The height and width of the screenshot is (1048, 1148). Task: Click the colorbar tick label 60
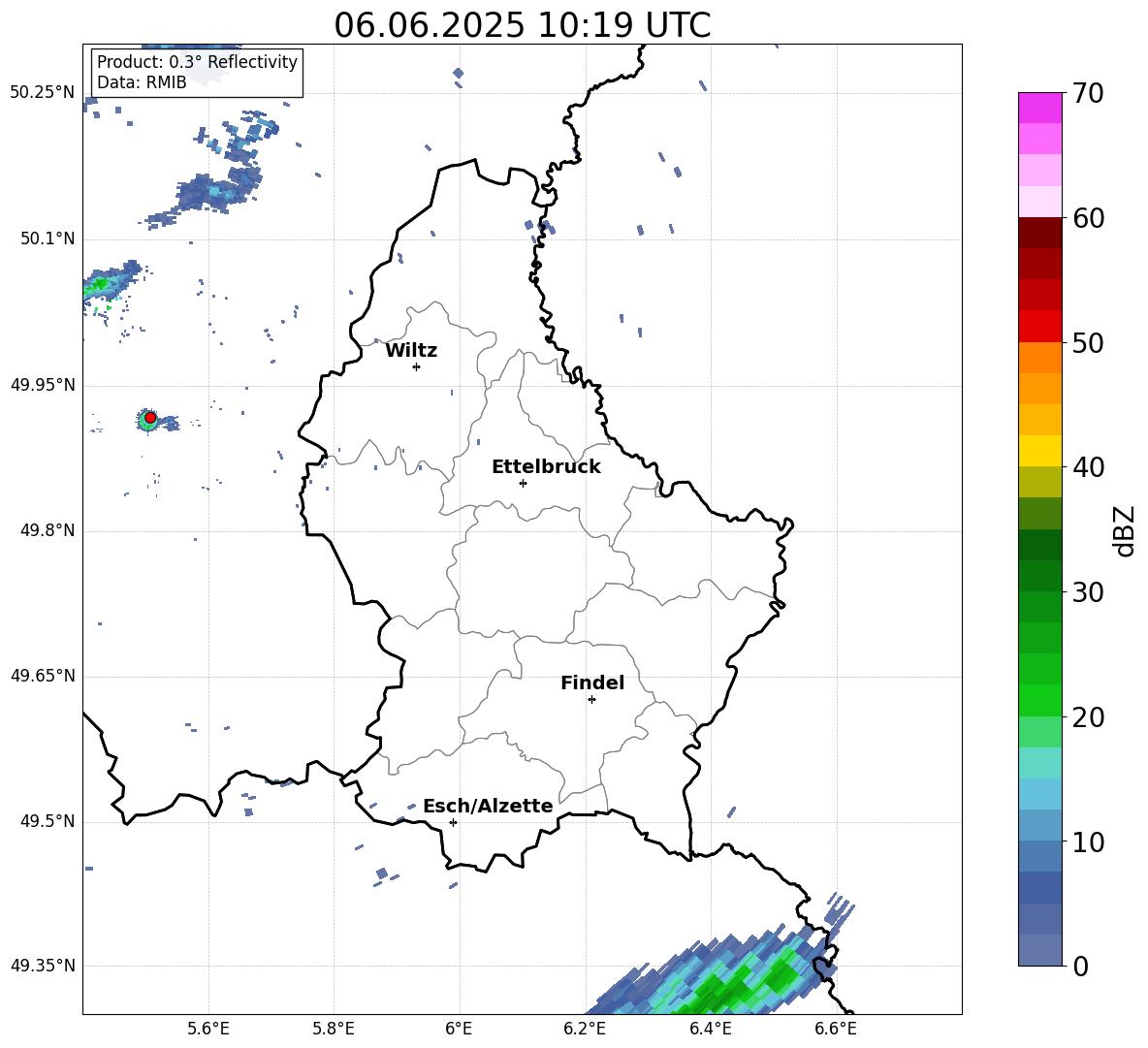[x=1088, y=218]
